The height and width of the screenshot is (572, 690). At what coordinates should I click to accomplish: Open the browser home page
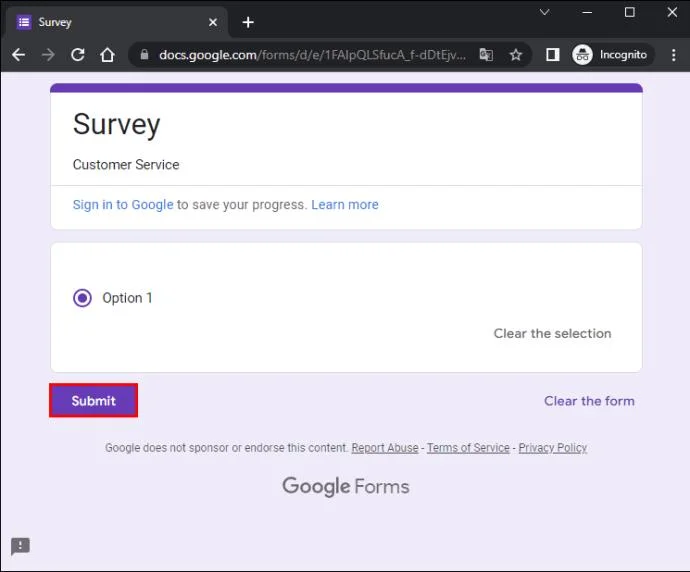coord(107,55)
